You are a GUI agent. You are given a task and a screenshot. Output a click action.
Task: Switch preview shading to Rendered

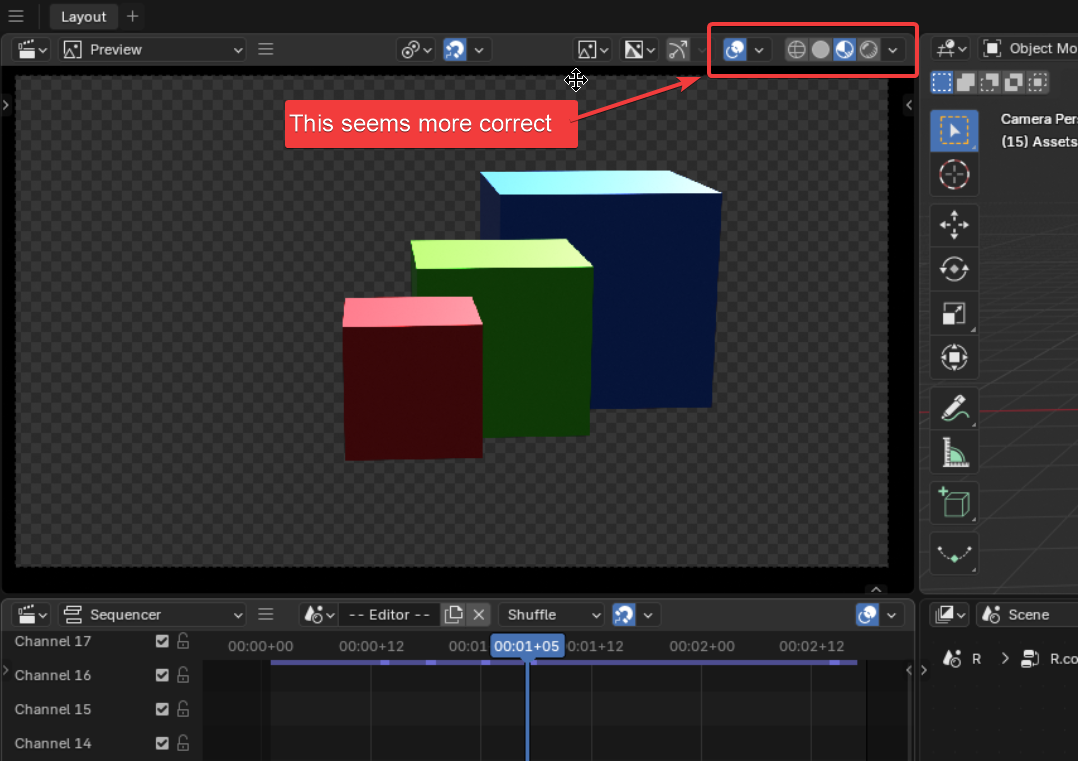point(868,49)
